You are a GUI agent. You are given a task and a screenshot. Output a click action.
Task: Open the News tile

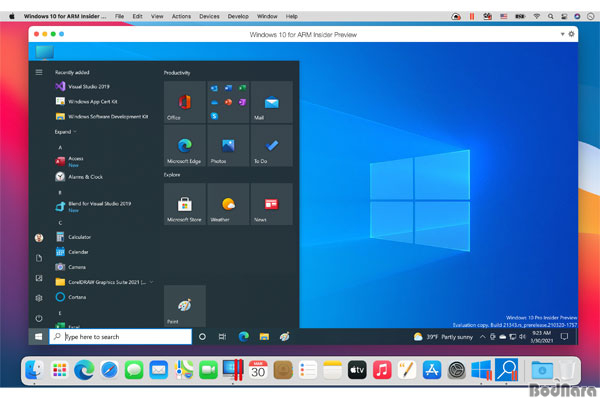[272, 204]
